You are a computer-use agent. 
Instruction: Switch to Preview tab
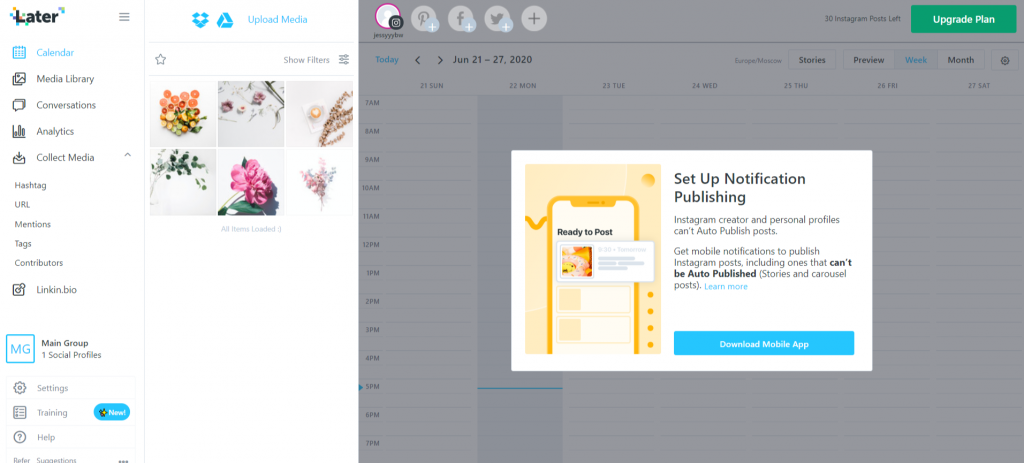[x=869, y=60]
